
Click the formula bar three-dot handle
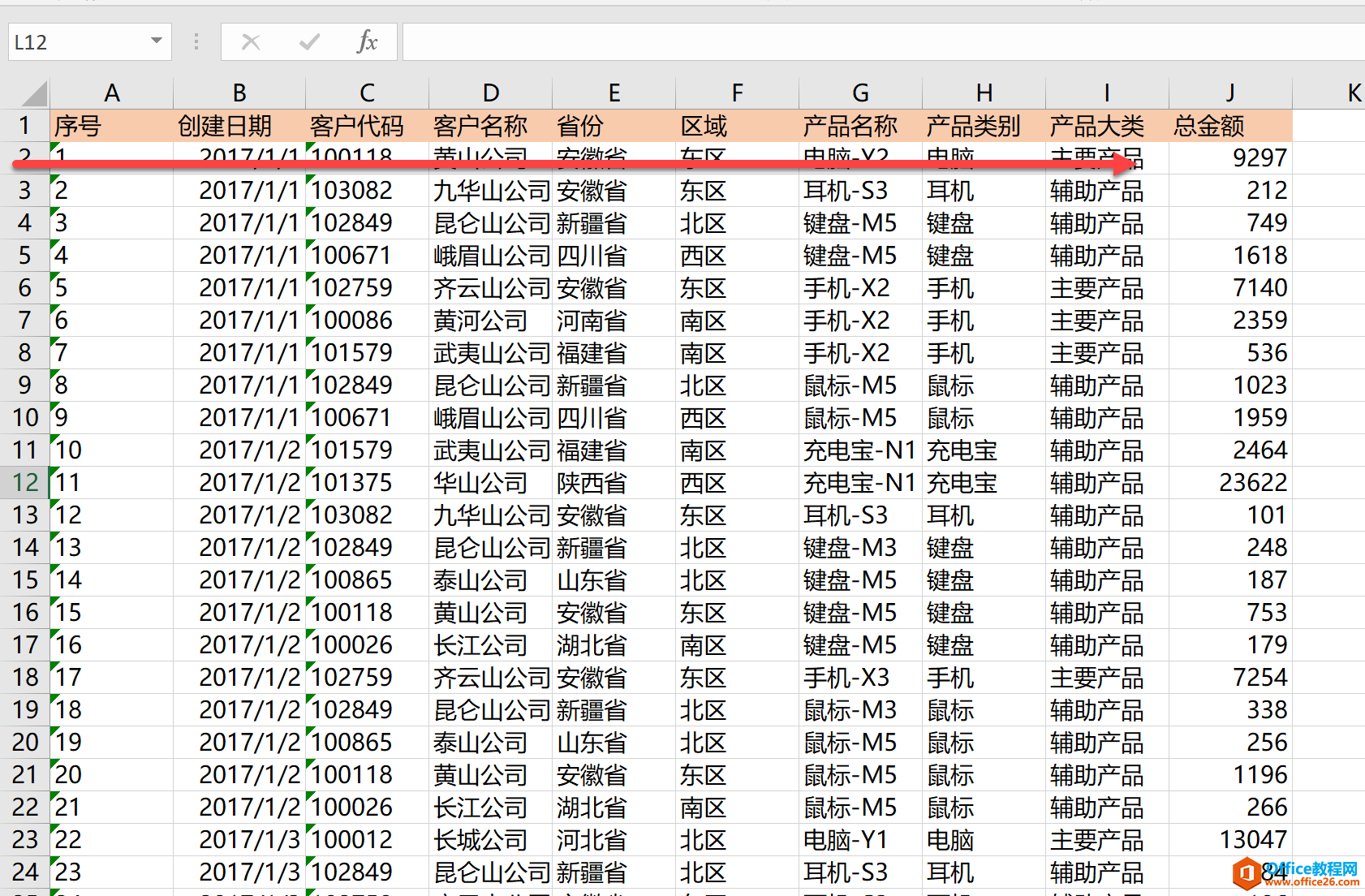[x=196, y=41]
